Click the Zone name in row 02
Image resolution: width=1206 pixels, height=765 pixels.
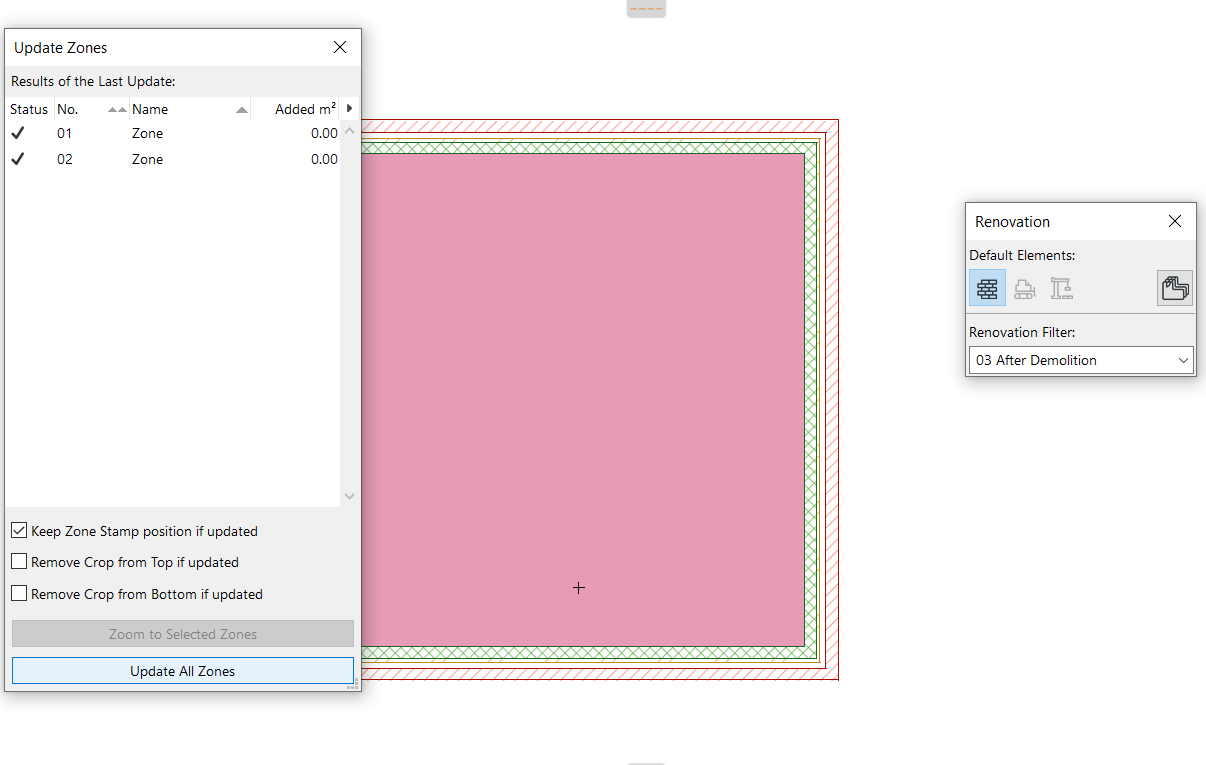tap(147, 159)
